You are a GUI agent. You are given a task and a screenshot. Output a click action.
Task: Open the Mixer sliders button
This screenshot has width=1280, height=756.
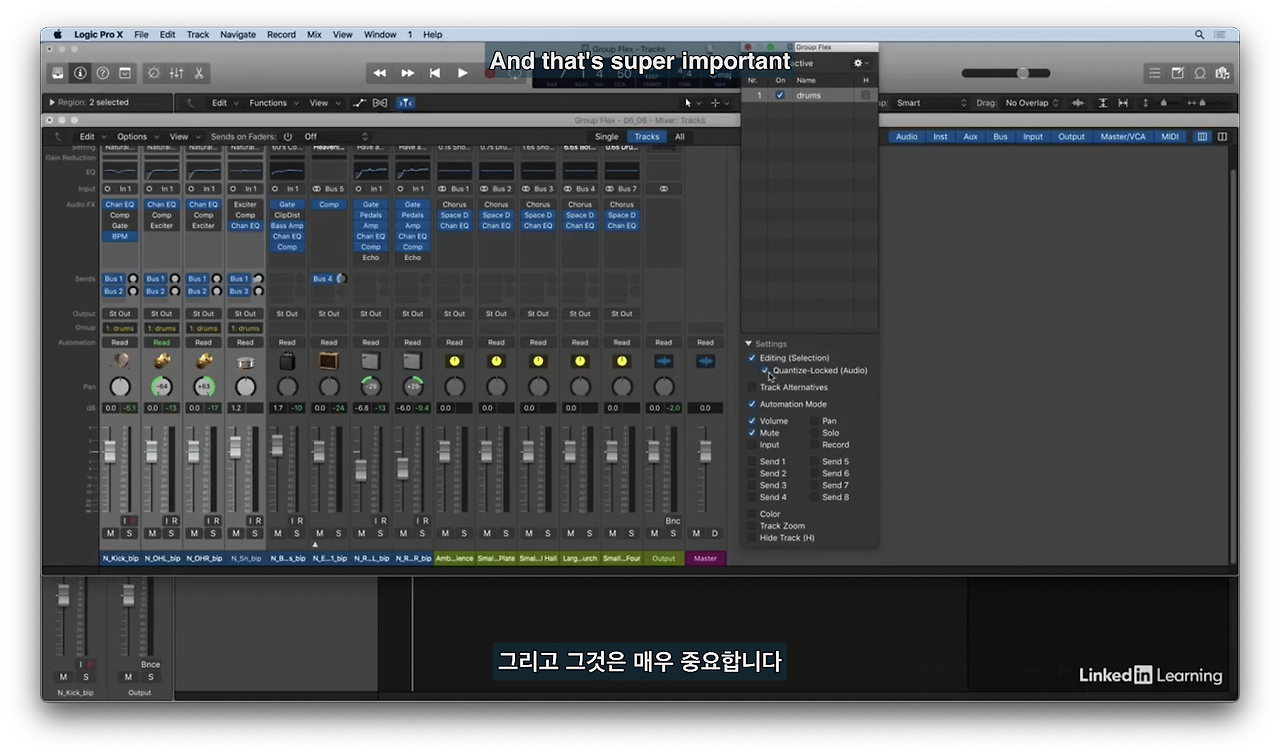coord(176,73)
